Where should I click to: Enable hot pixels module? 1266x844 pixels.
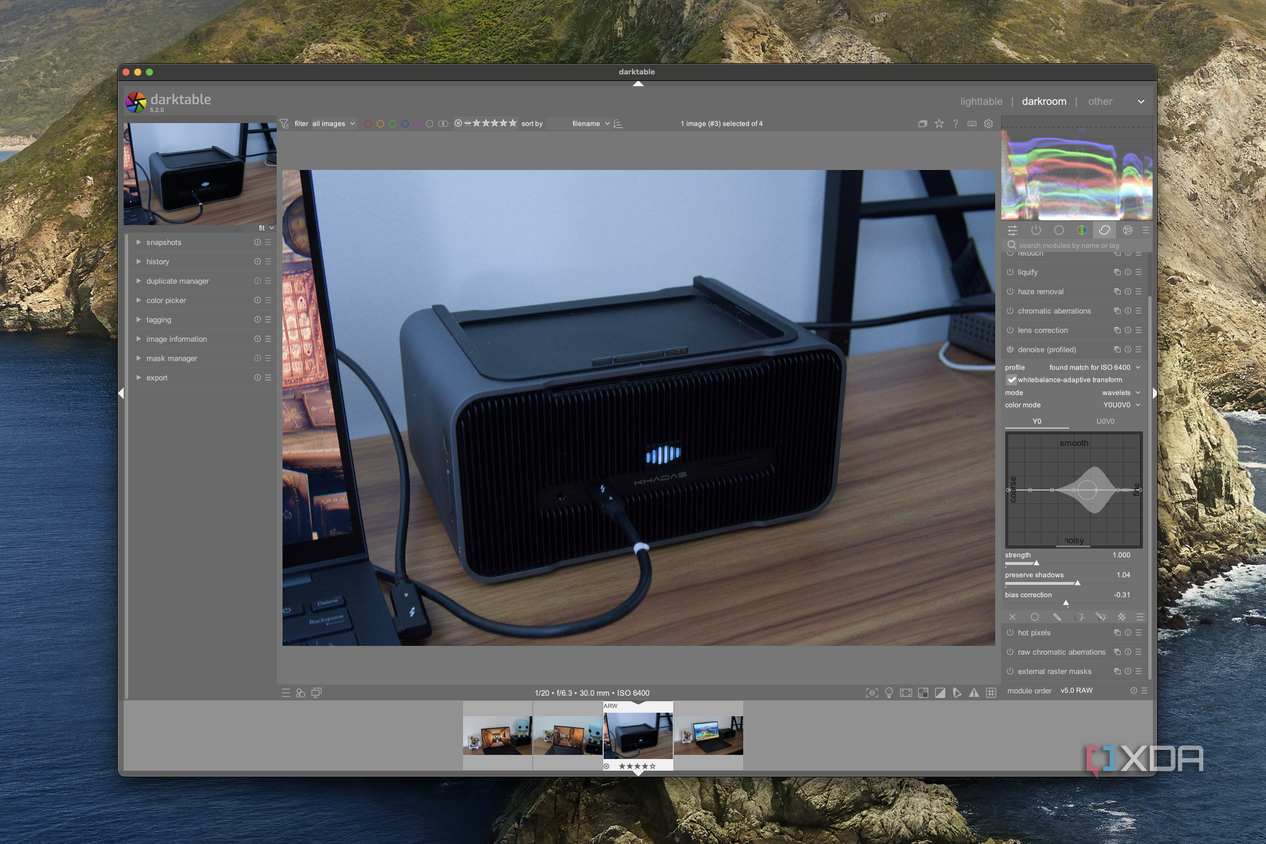1010,633
